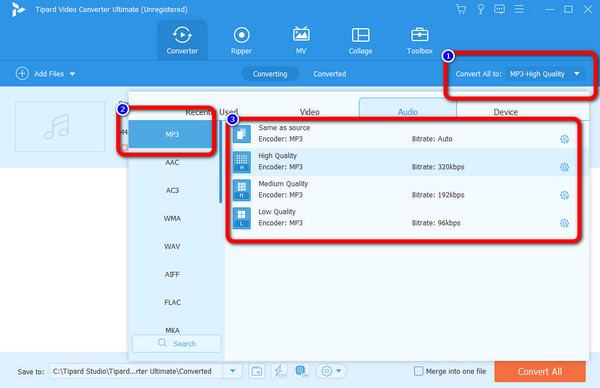
Task: Click the Low Quality profile icon
Action: (x=241, y=218)
